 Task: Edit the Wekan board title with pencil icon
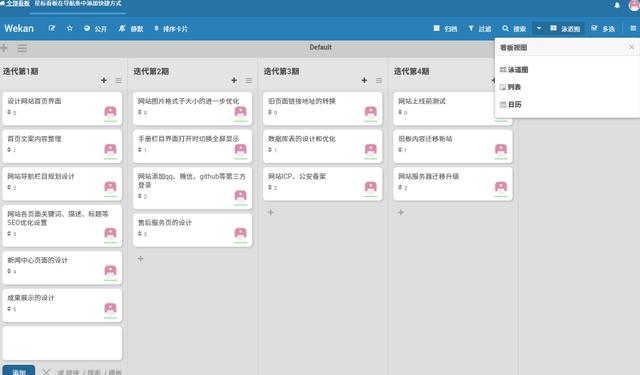click(x=52, y=29)
